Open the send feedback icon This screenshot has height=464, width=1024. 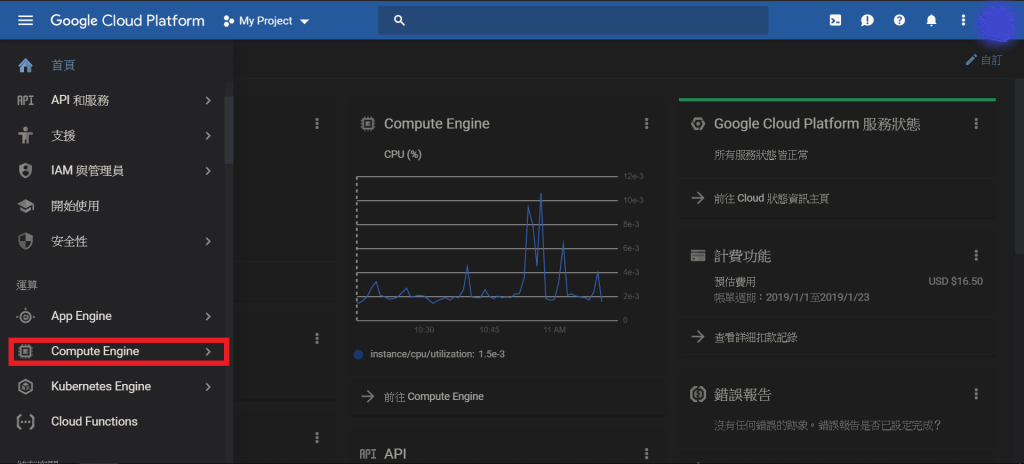tap(867, 20)
